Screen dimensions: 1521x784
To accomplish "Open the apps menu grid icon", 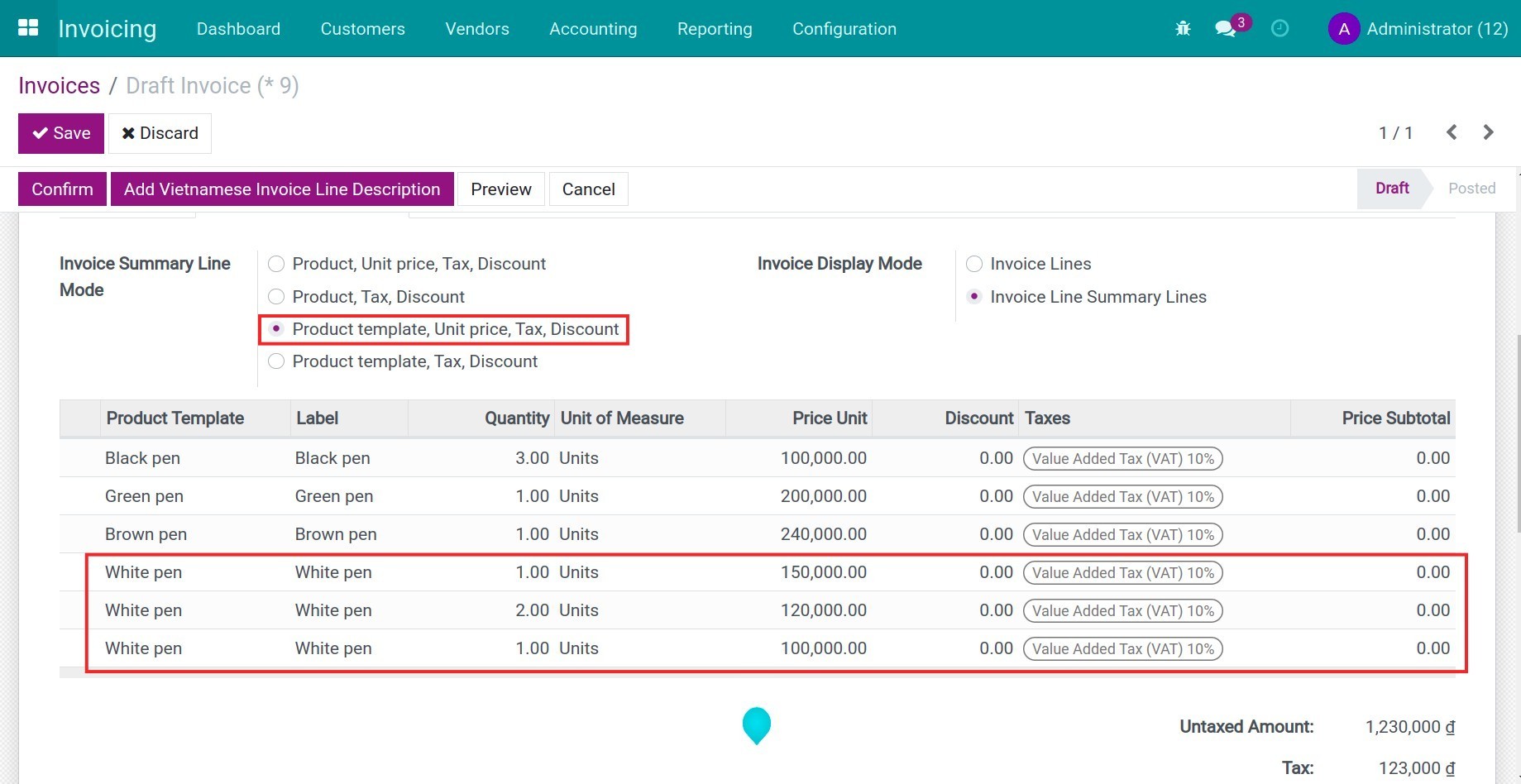I will [x=28, y=27].
